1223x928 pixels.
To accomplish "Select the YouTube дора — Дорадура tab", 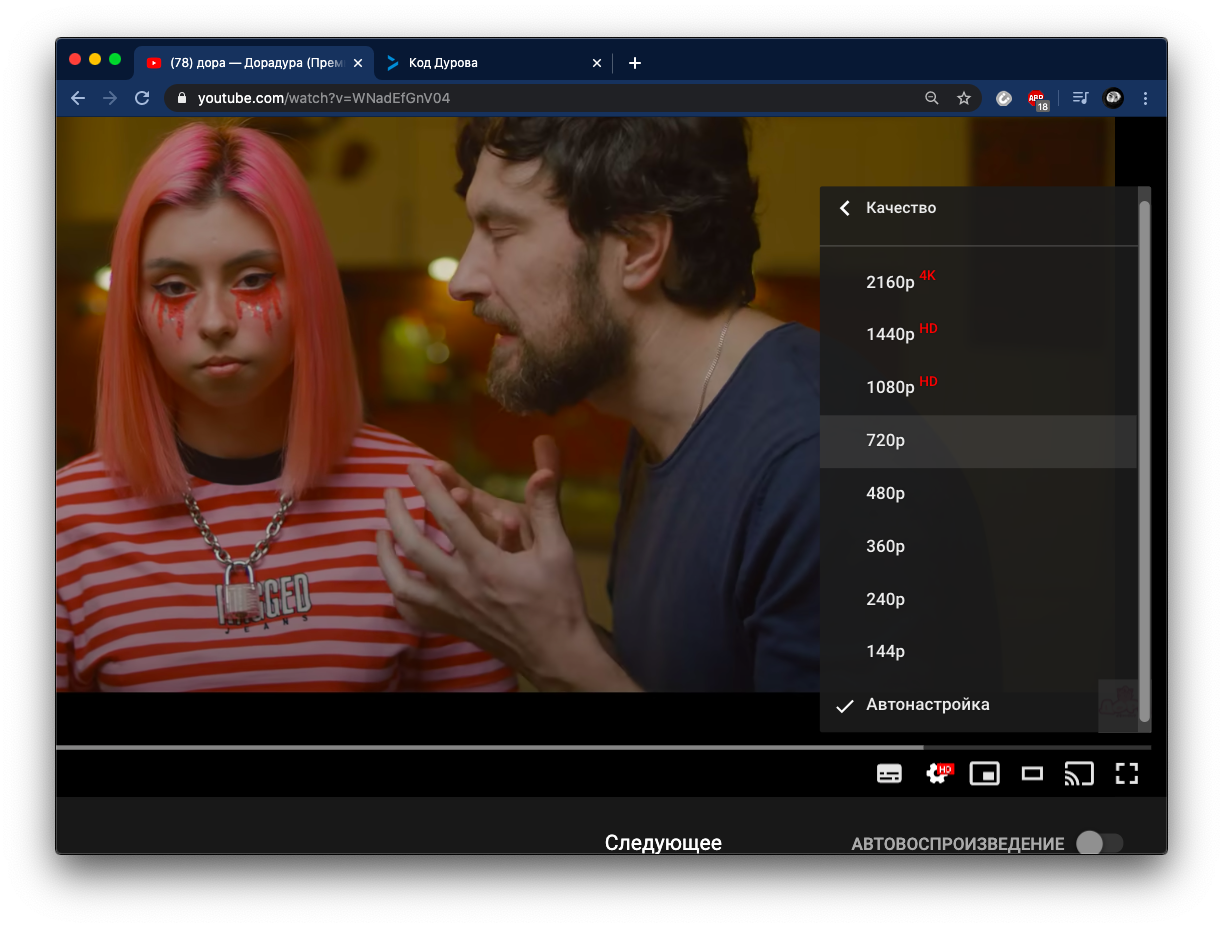I will click(x=254, y=63).
